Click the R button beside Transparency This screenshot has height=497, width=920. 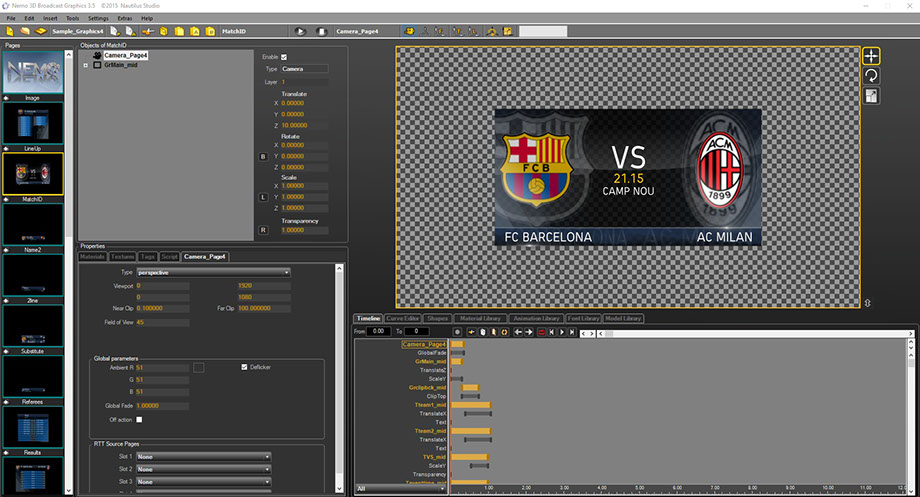pos(263,230)
